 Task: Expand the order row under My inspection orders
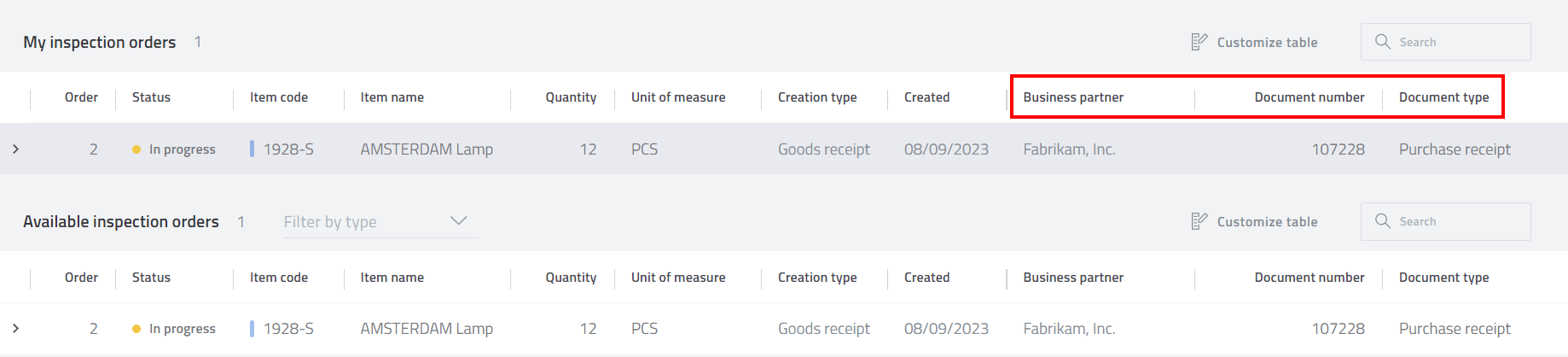coord(15,149)
